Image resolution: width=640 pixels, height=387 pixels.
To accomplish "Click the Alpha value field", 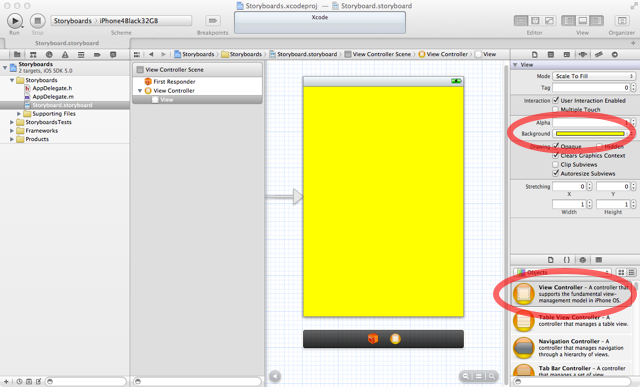I will pos(591,122).
